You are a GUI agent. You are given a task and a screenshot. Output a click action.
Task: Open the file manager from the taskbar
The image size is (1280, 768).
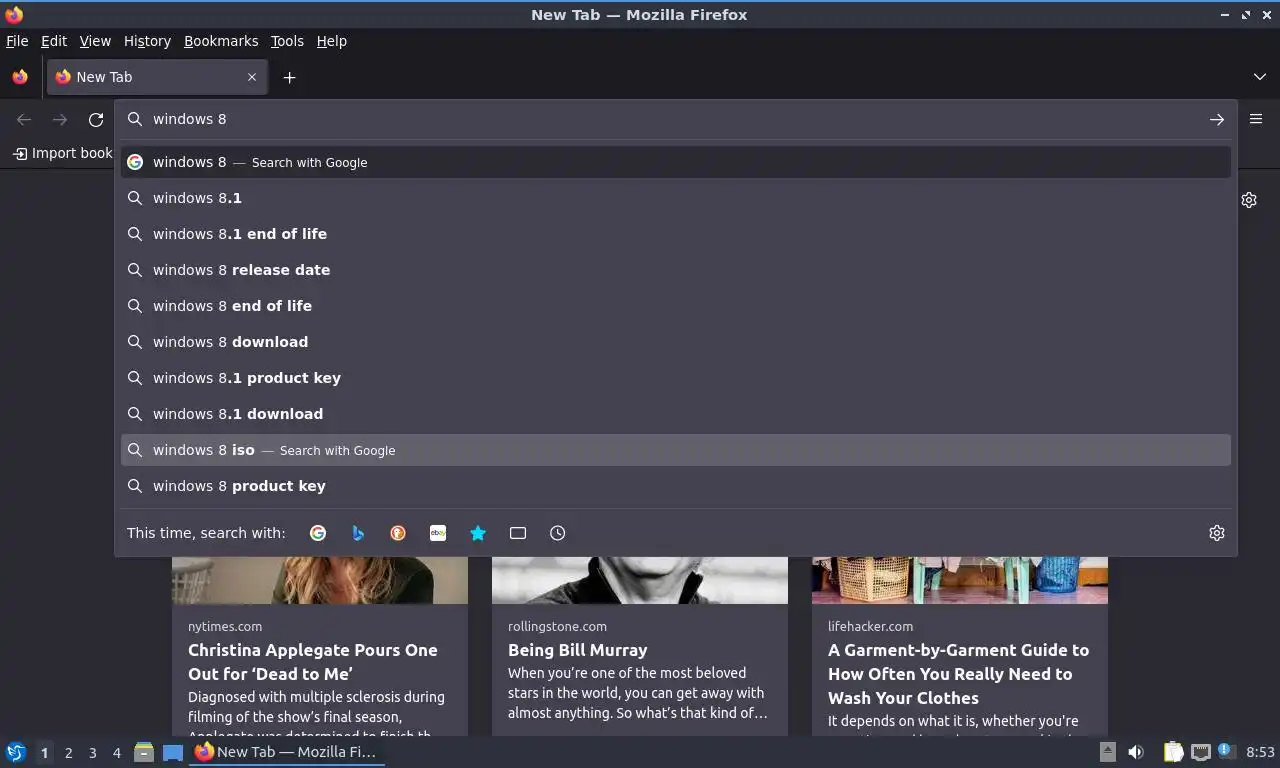tap(144, 752)
